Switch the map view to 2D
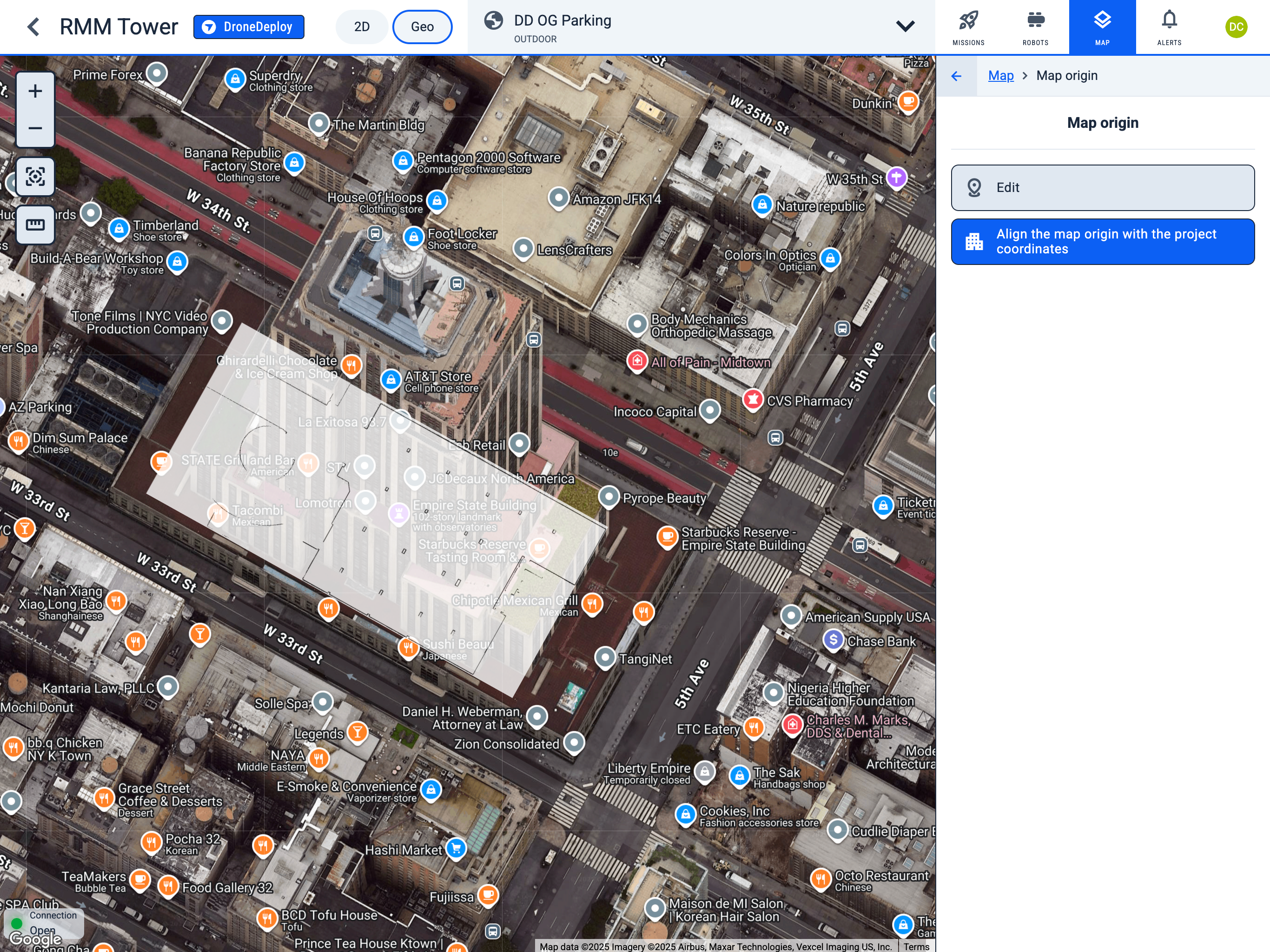This screenshot has height=952, width=1270. pos(361,26)
